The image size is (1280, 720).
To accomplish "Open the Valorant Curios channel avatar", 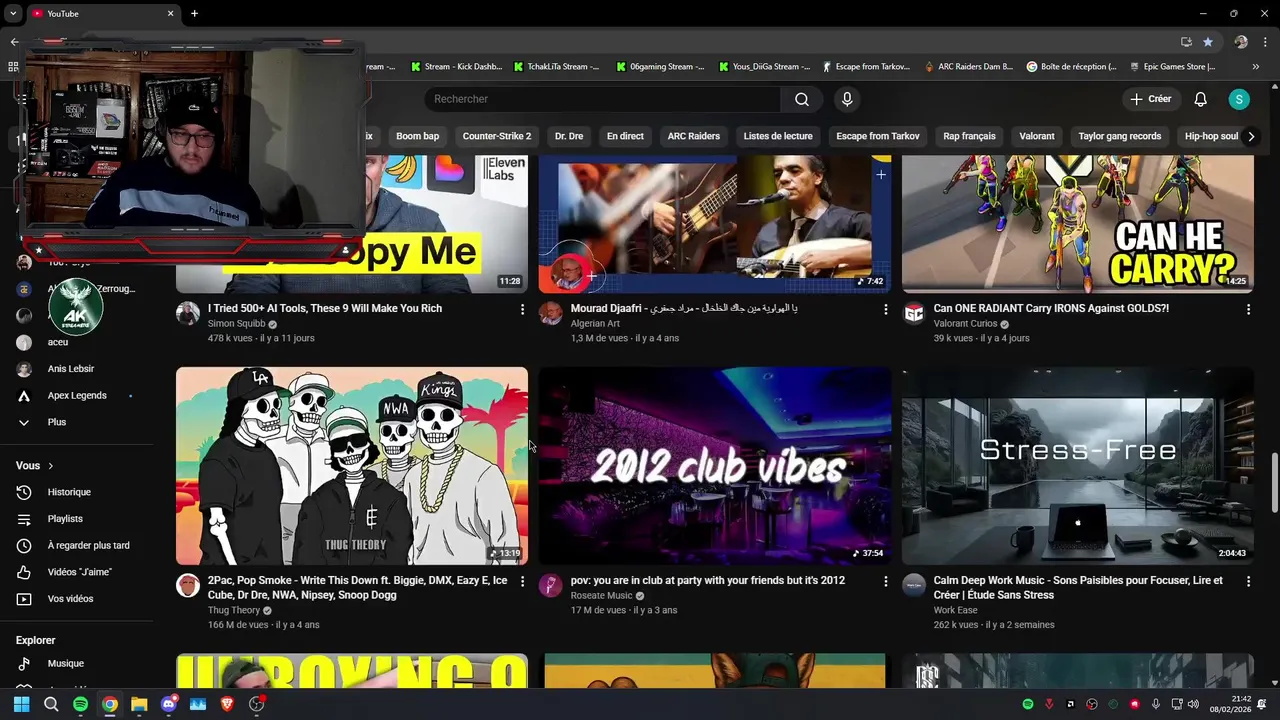I will pos(914,314).
